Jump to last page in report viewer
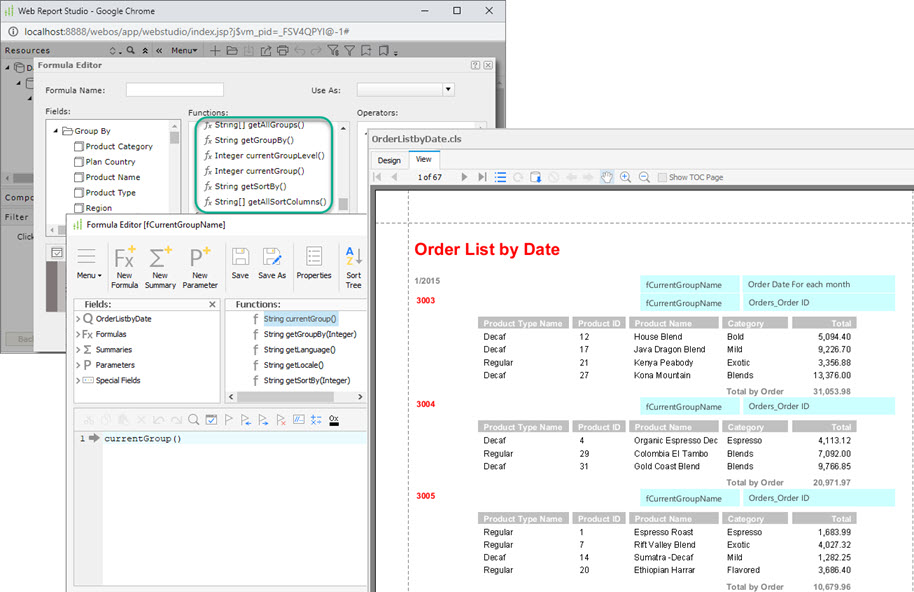 482,177
